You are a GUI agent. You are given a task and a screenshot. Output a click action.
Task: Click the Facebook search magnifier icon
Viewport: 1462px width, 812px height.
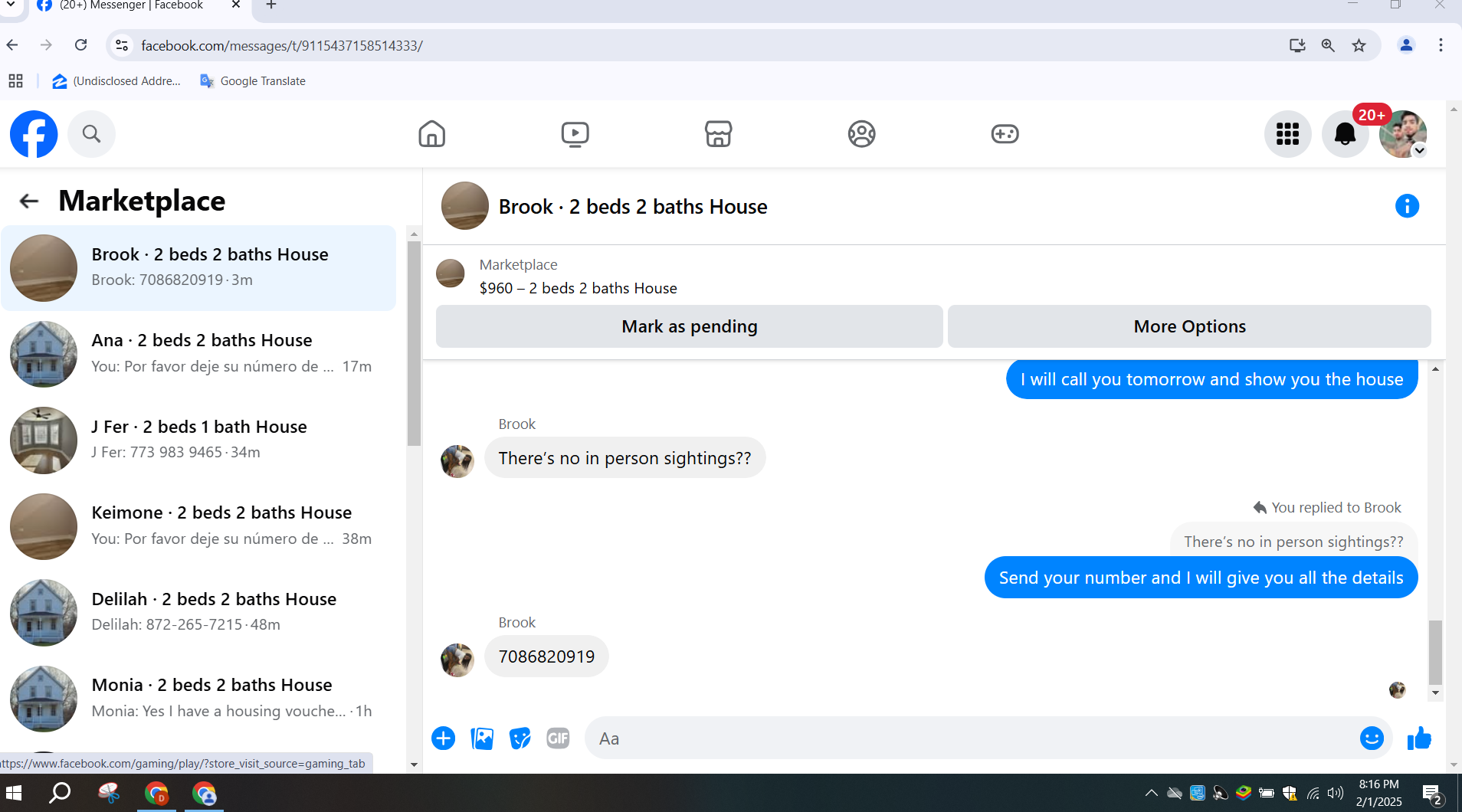(x=91, y=134)
